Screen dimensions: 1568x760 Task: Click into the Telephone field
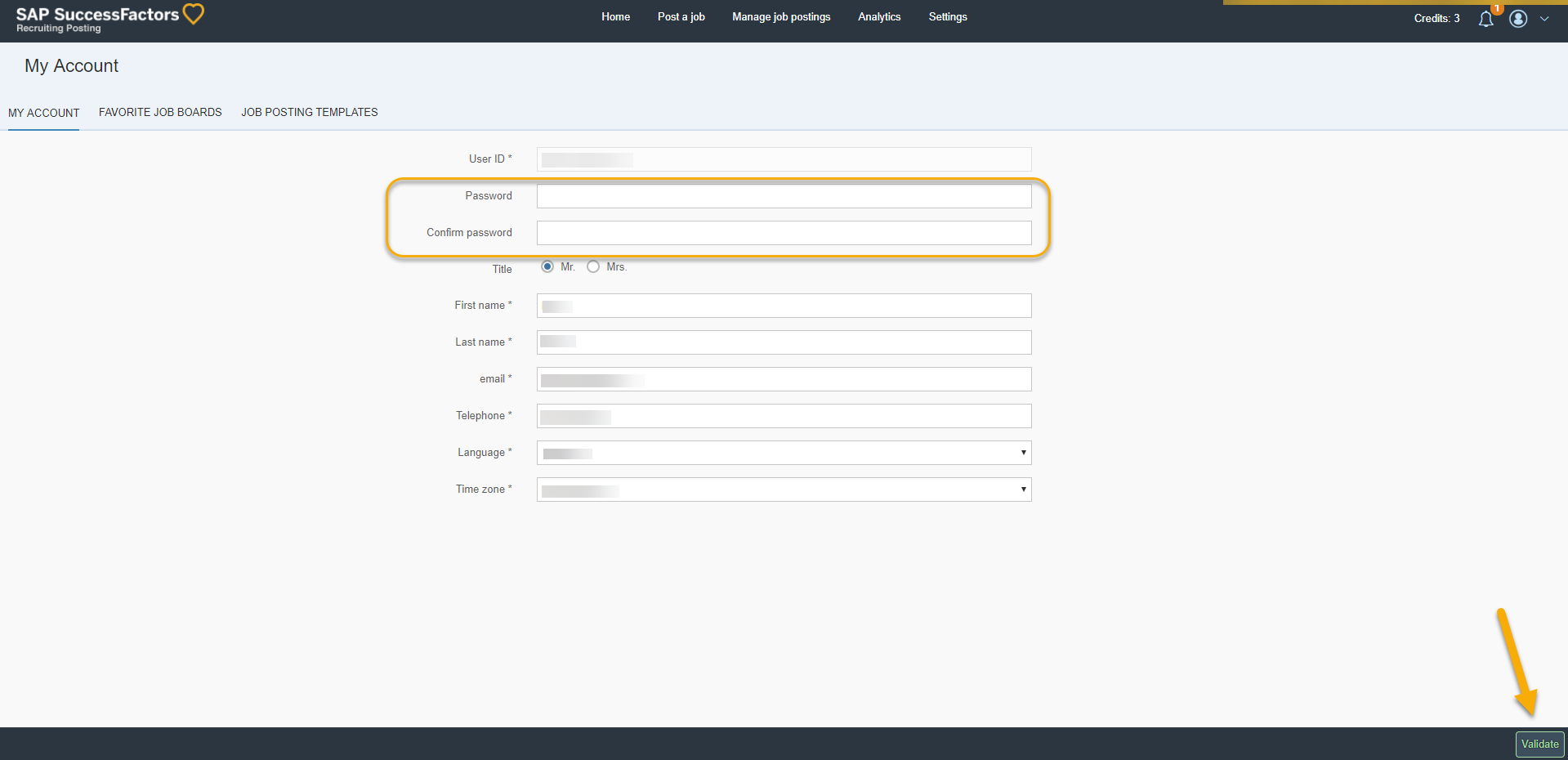(784, 416)
